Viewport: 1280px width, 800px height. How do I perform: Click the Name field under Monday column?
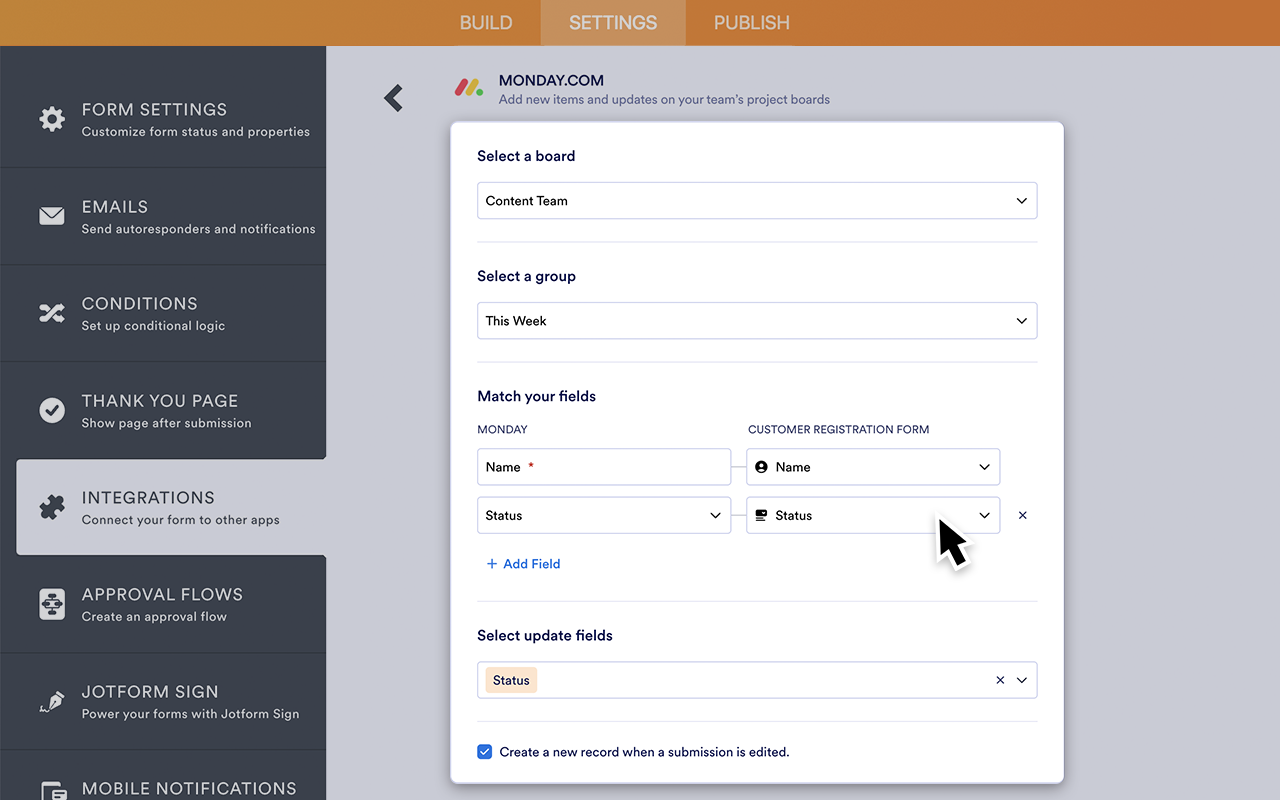(x=603, y=467)
